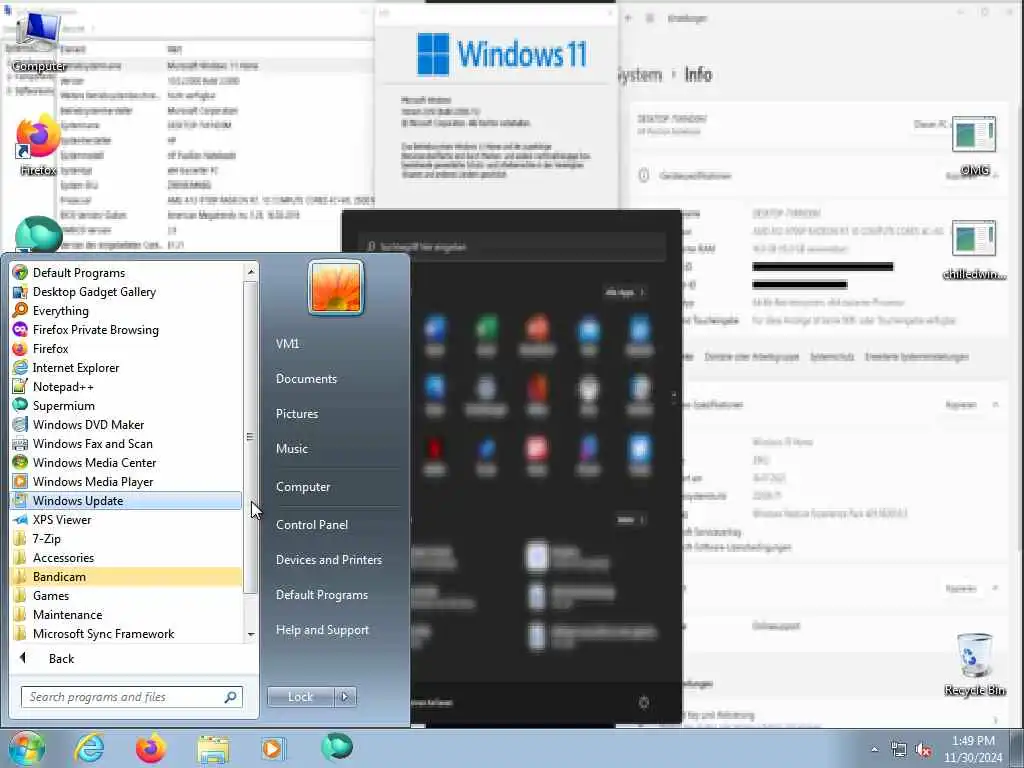Open Control Panel from the Start menu
This screenshot has height=768, width=1024.
(312, 524)
